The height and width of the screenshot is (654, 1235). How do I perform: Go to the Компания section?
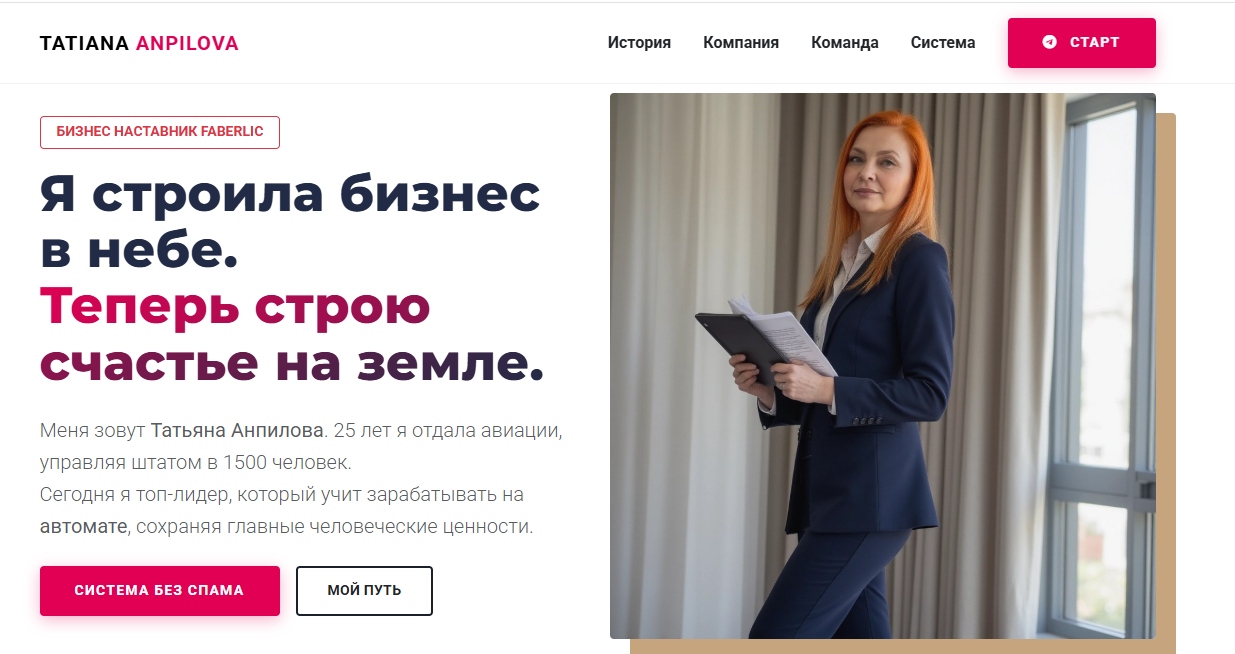tap(741, 42)
